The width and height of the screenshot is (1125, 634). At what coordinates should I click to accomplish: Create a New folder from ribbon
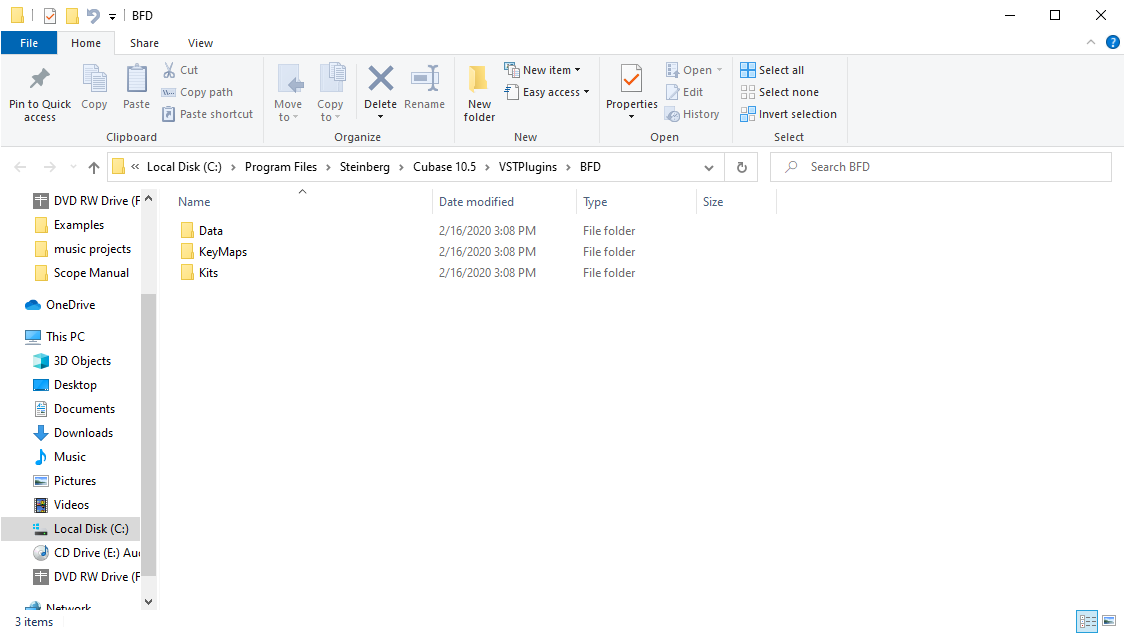pos(479,93)
